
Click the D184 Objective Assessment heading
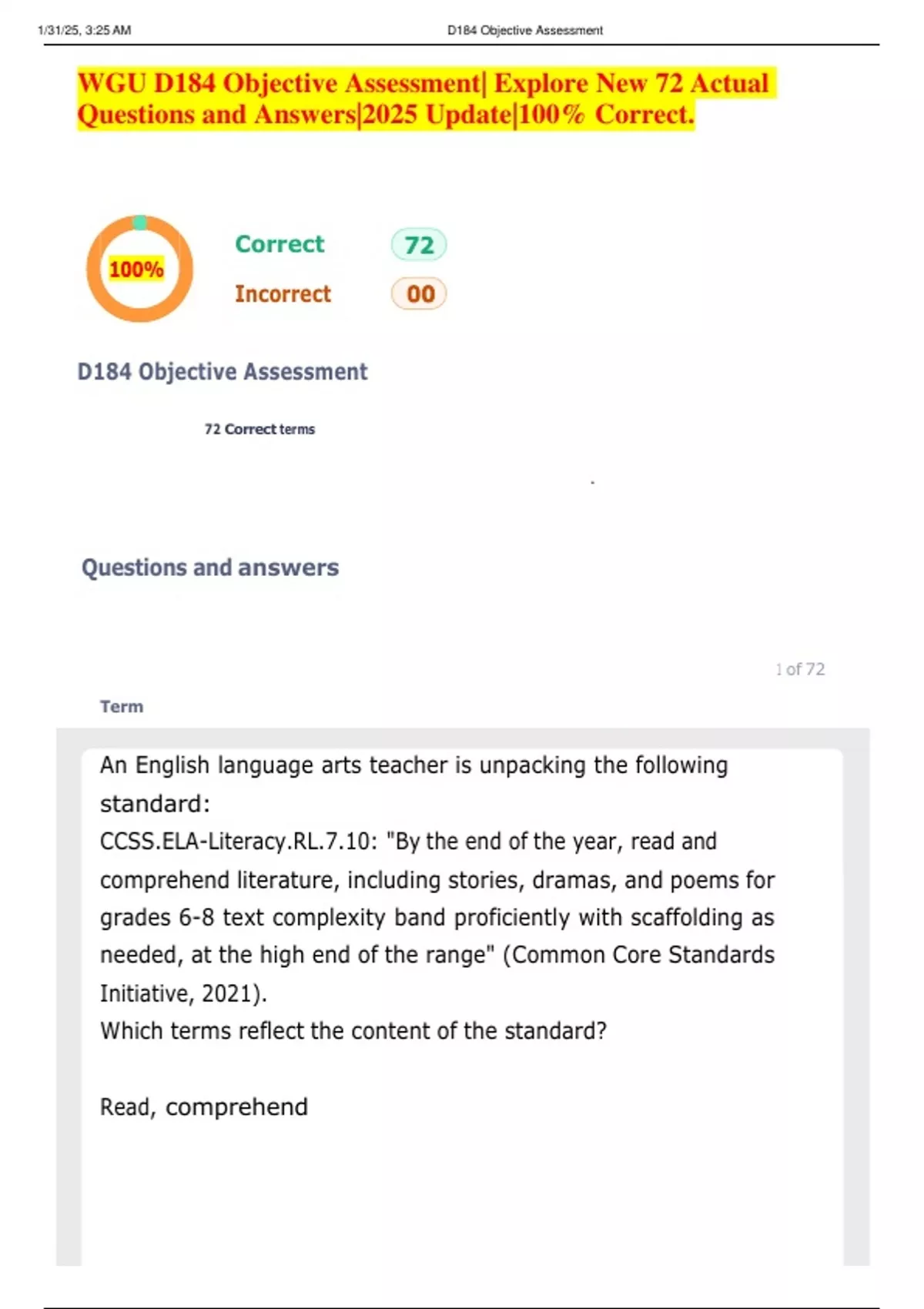[x=223, y=372]
